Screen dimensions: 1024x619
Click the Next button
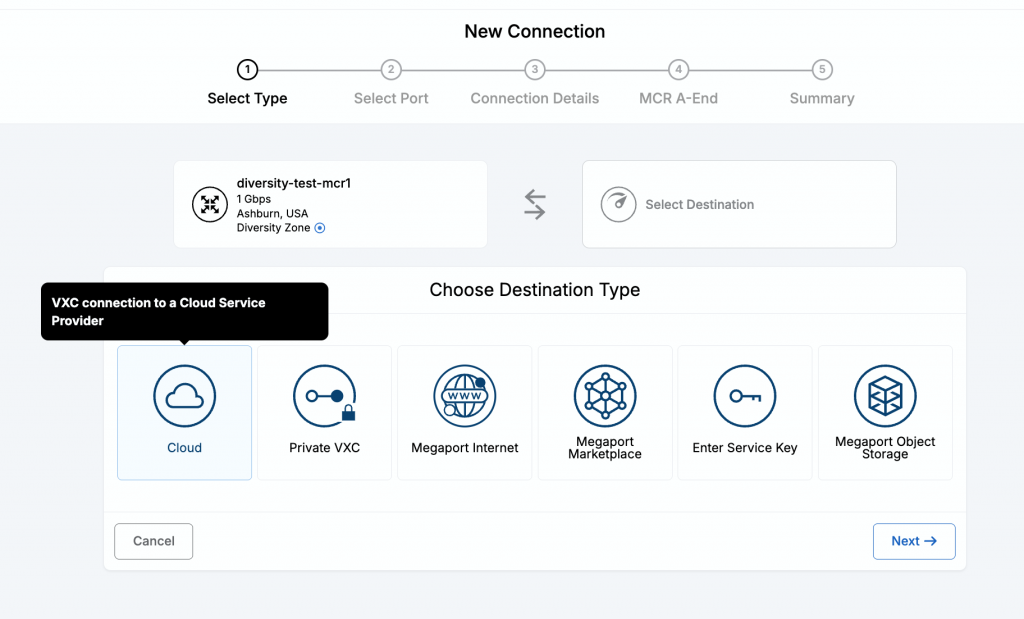(x=914, y=541)
